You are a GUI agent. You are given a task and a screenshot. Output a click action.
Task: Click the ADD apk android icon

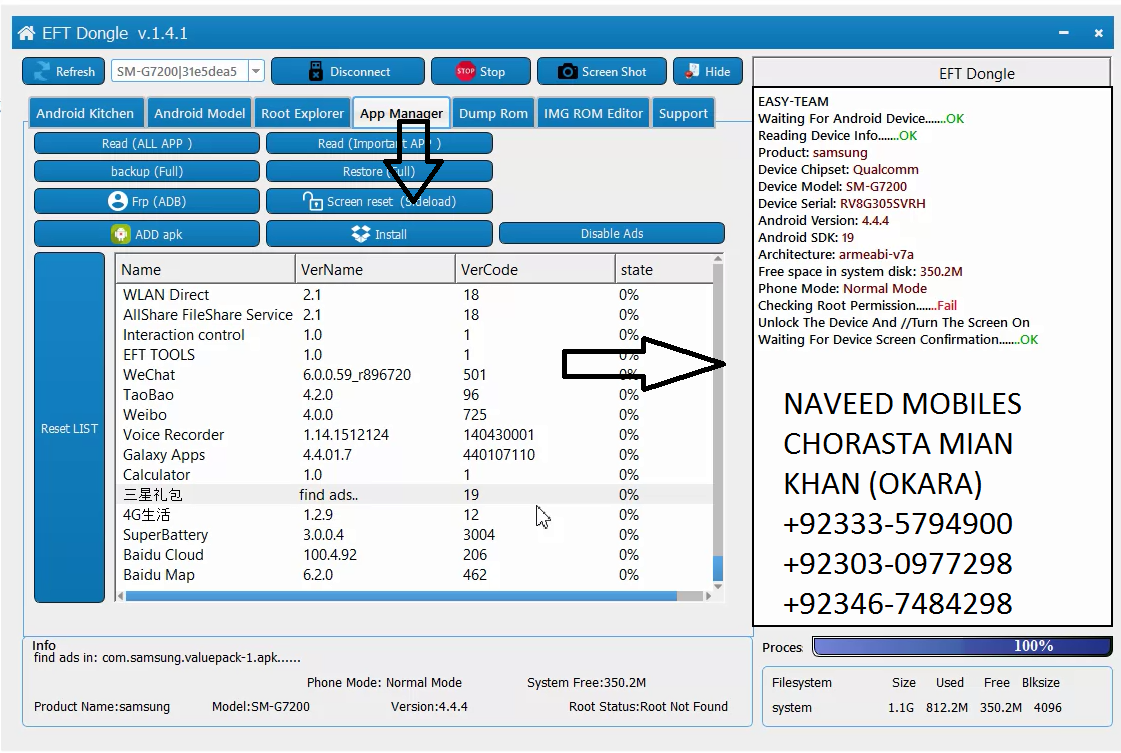point(121,234)
